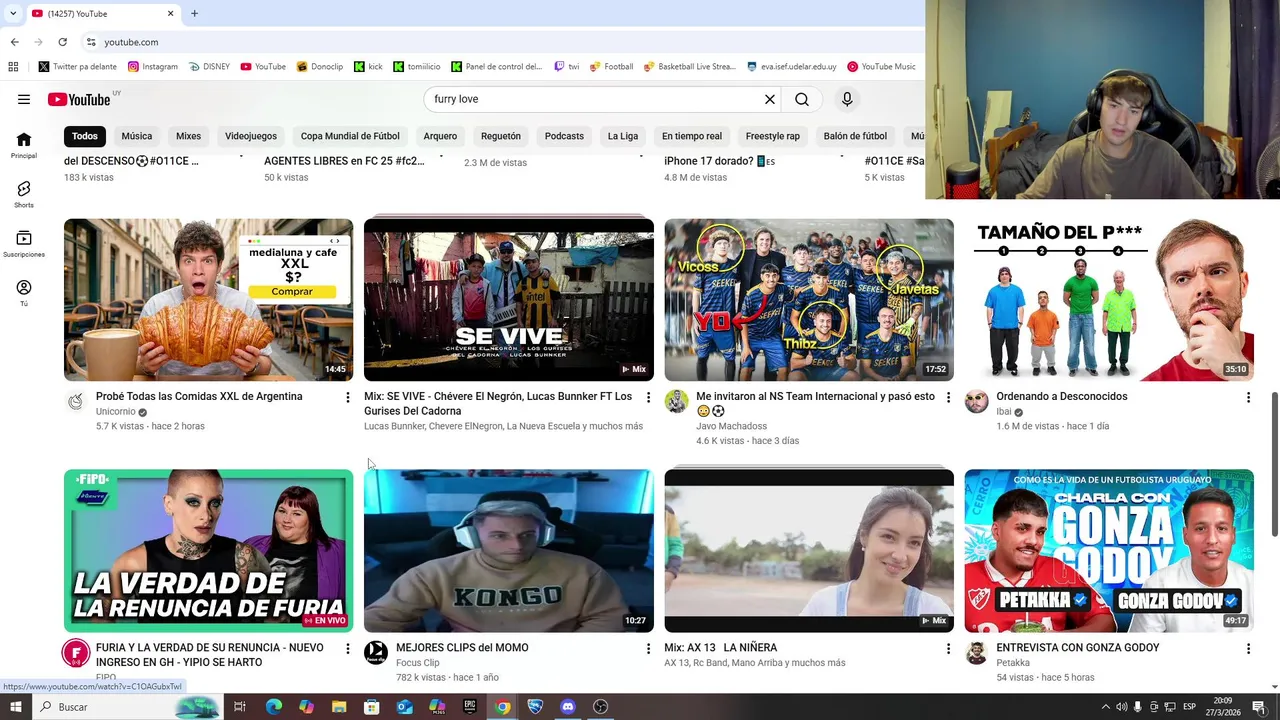Open the YouTube Music bookmark
Viewport: 1280px width, 720px height.
[881, 67]
